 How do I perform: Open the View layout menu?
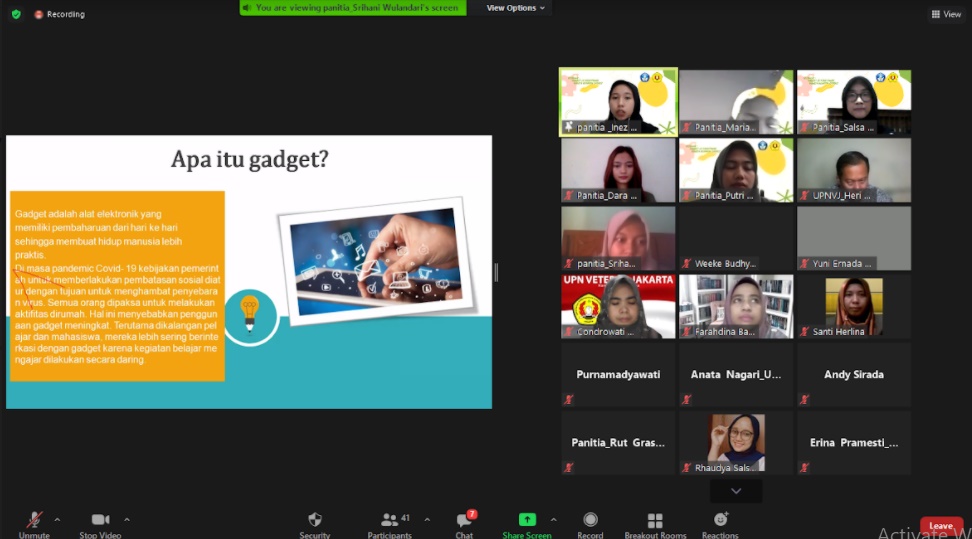[948, 14]
